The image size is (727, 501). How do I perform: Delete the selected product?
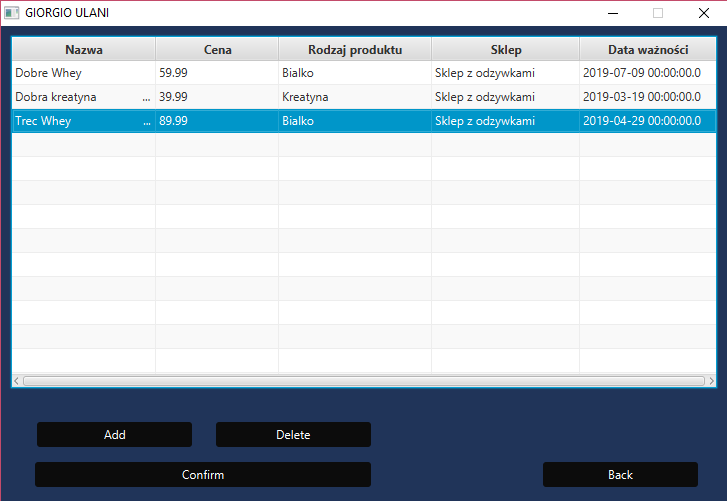click(x=293, y=434)
